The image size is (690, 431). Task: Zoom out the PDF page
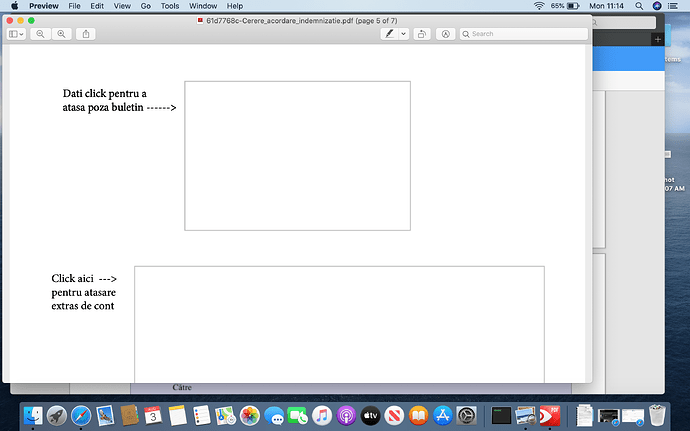tap(40, 34)
